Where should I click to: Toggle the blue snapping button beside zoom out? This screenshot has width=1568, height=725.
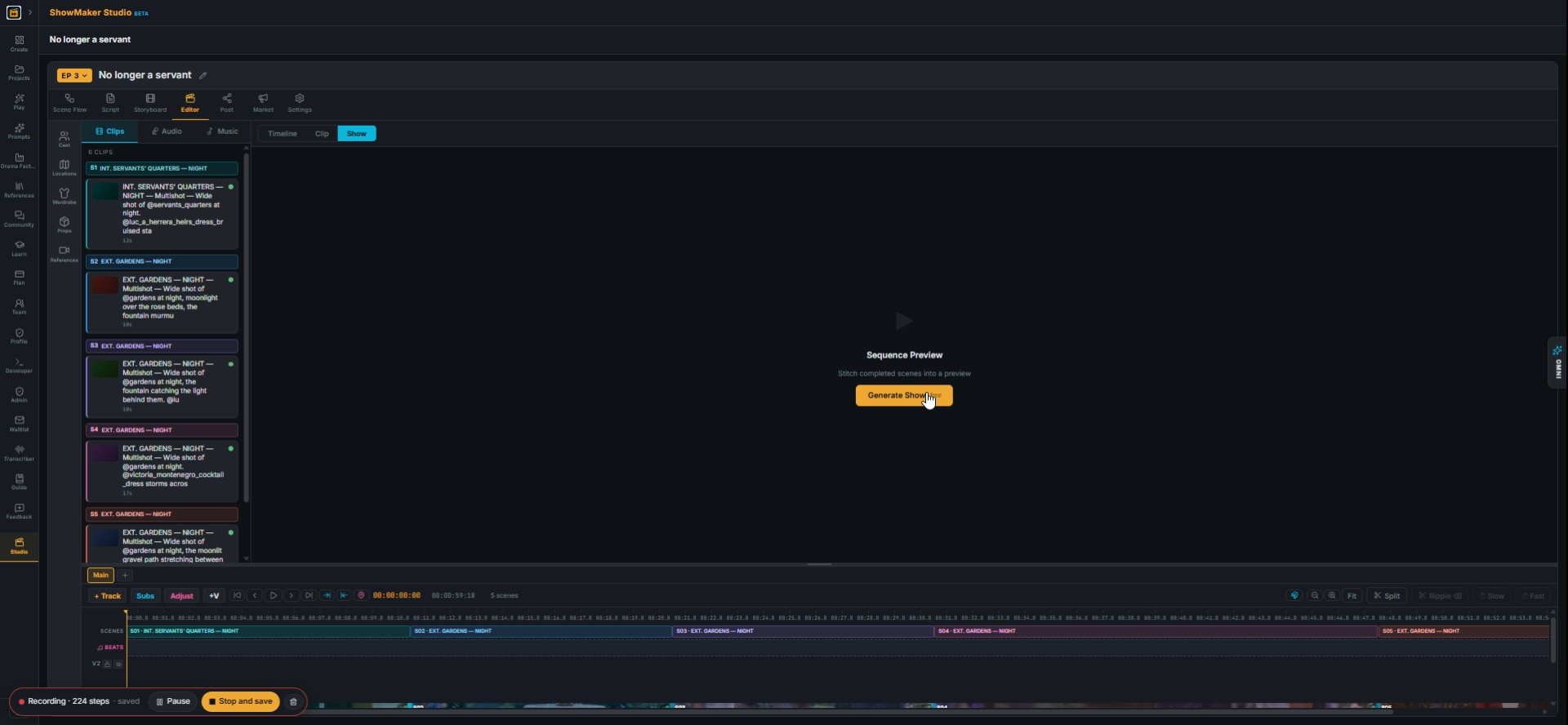coord(1294,596)
